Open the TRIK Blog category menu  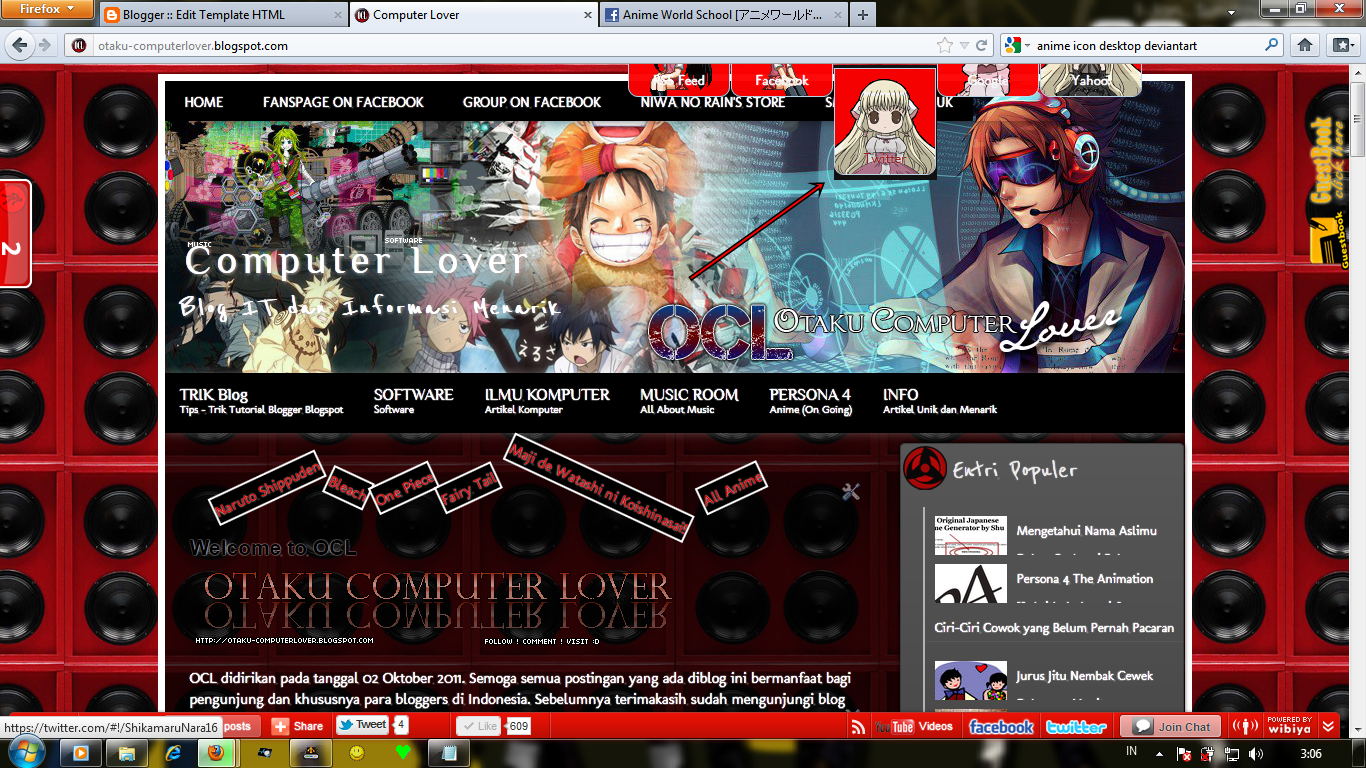point(261,401)
